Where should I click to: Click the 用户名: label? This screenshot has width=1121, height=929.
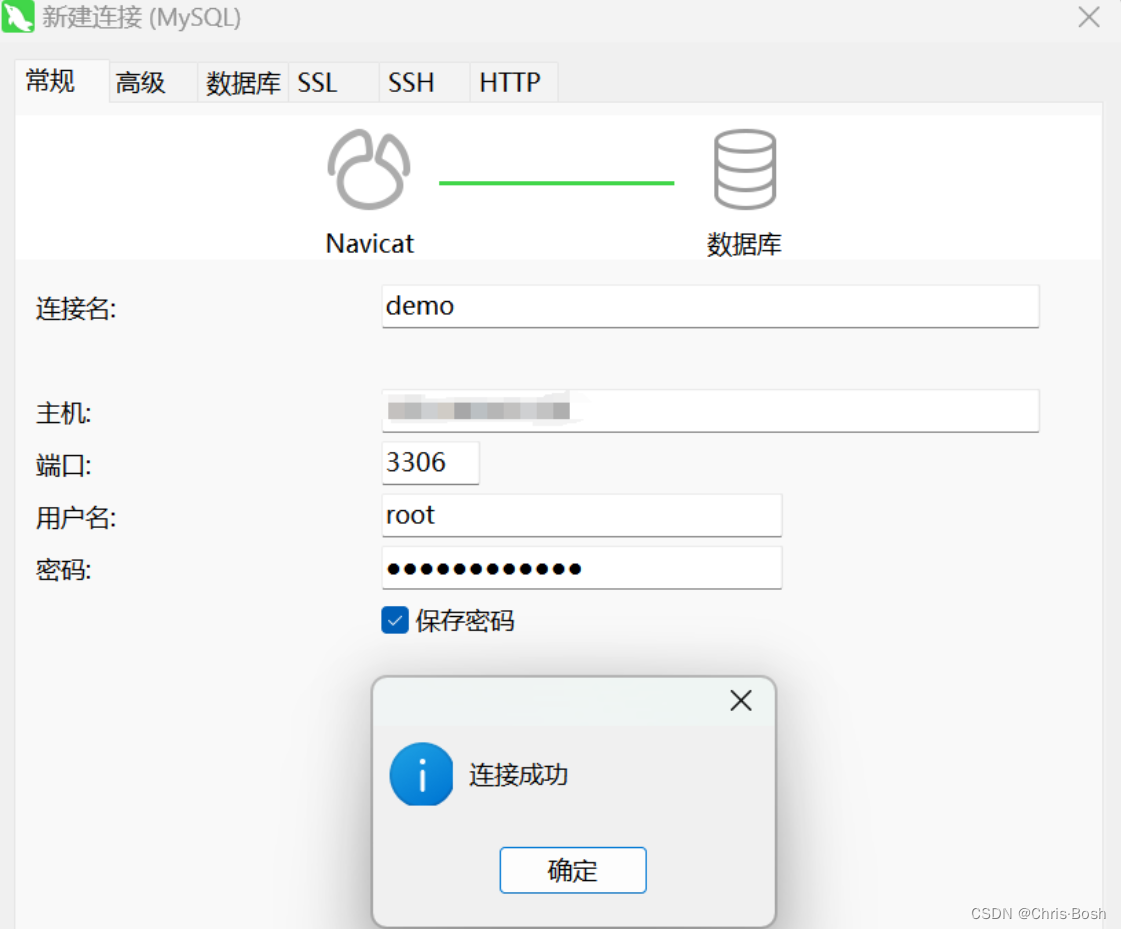pos(76,518)
